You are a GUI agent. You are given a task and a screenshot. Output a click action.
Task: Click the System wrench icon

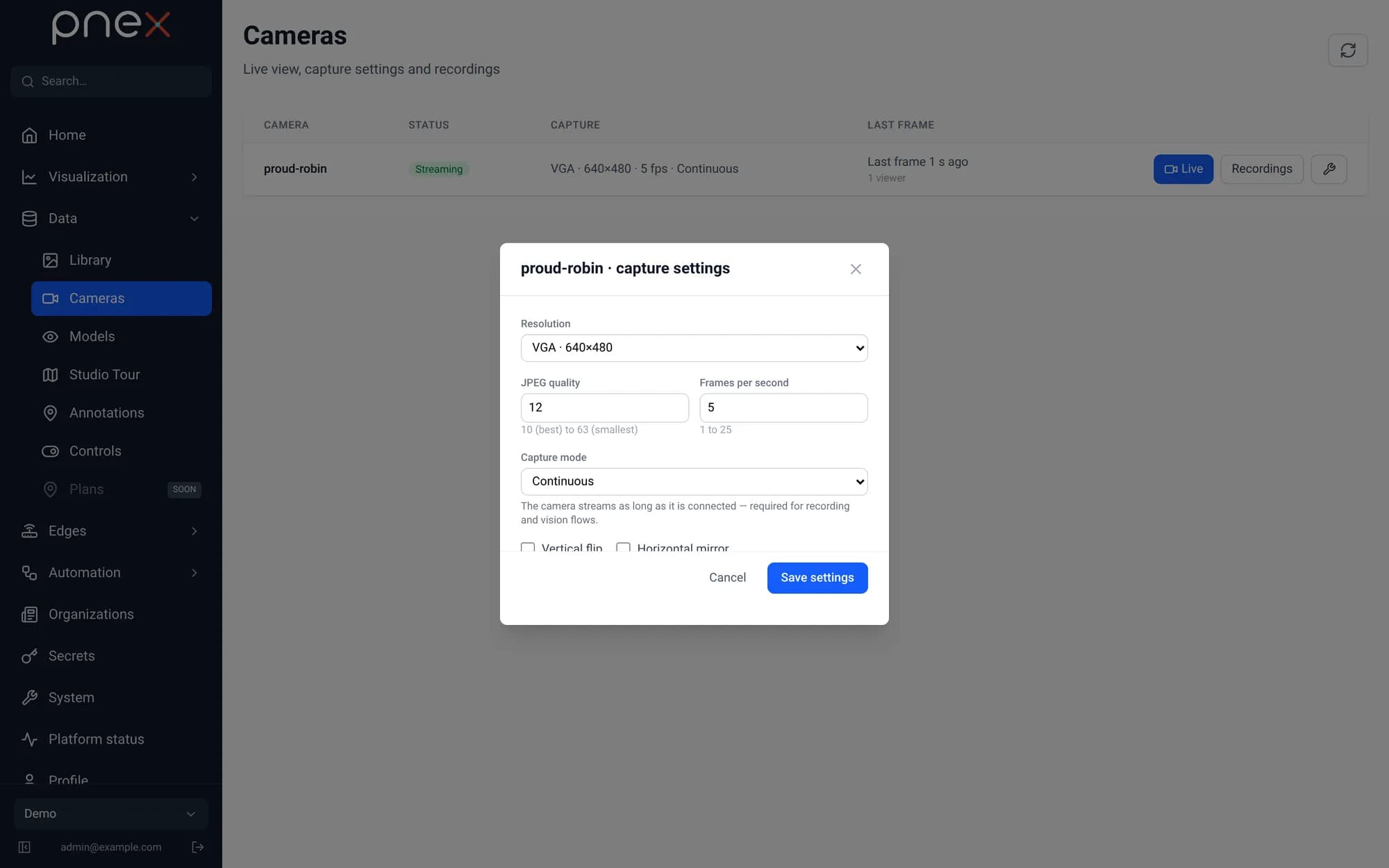29,698
